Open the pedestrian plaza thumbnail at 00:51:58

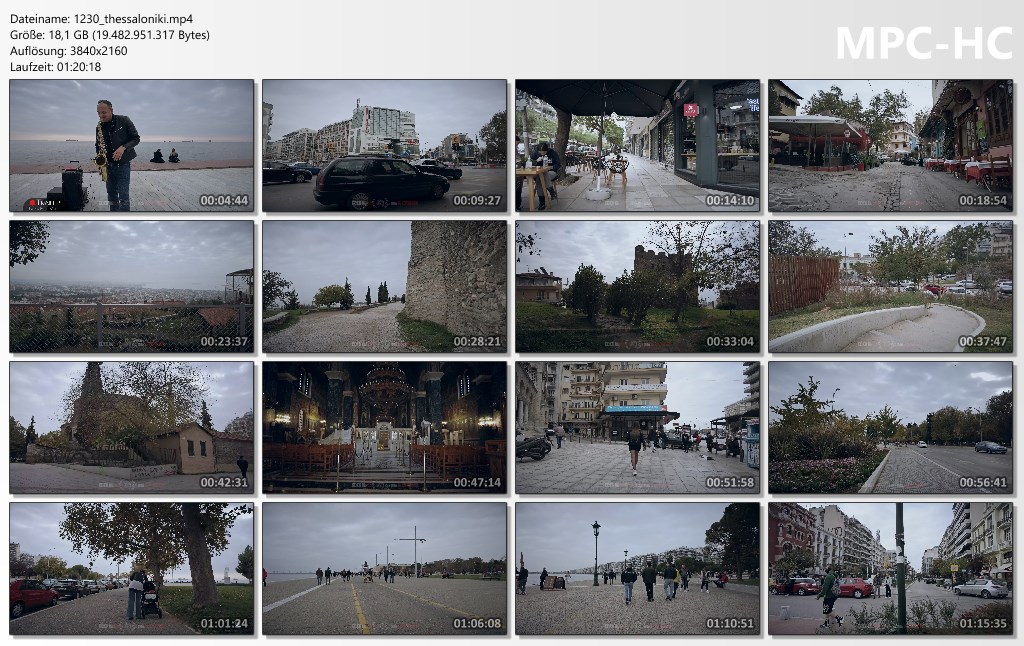(637, 428)
